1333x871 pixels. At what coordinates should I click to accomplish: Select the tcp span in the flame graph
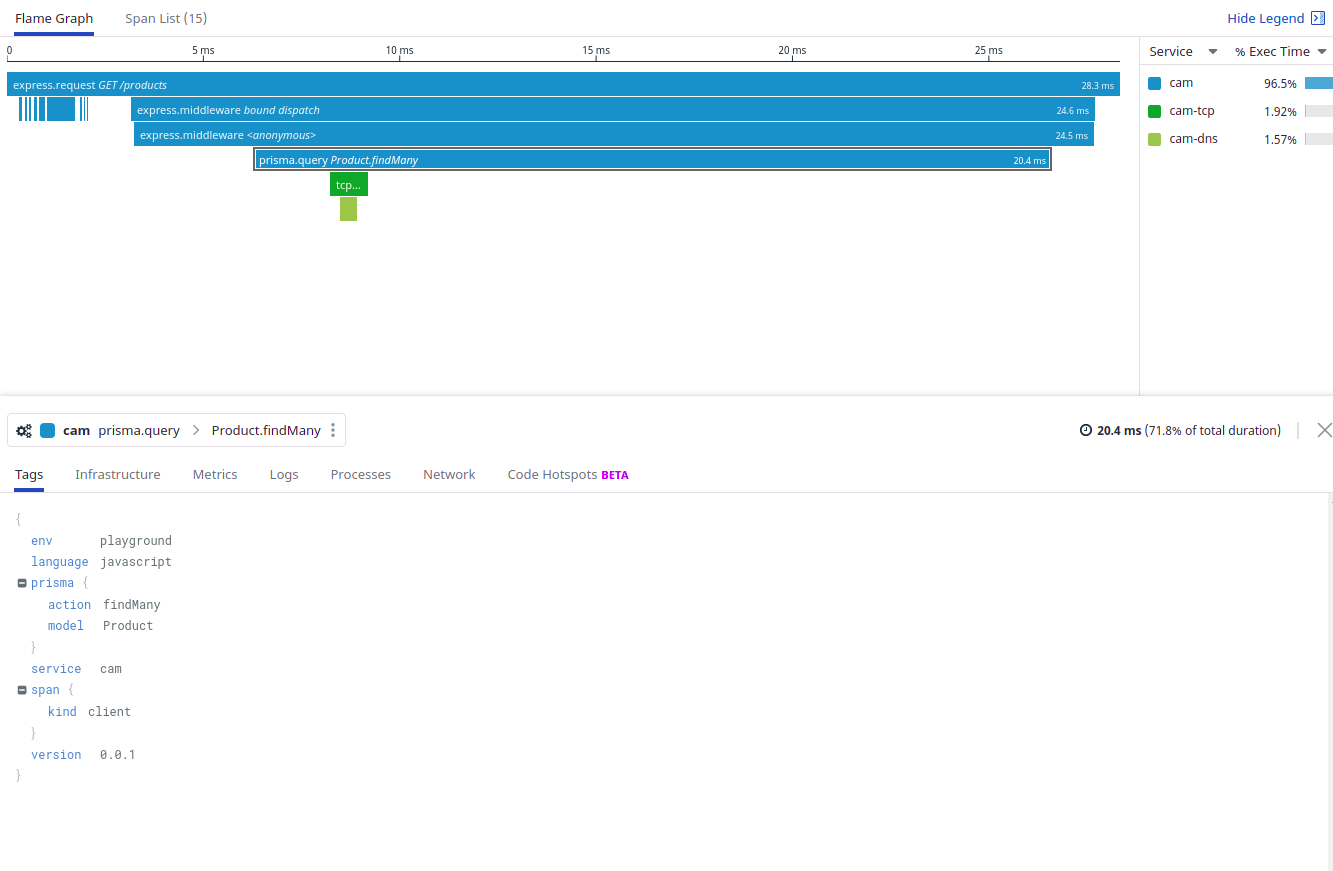pyautogui.click(x=348, y=184)
